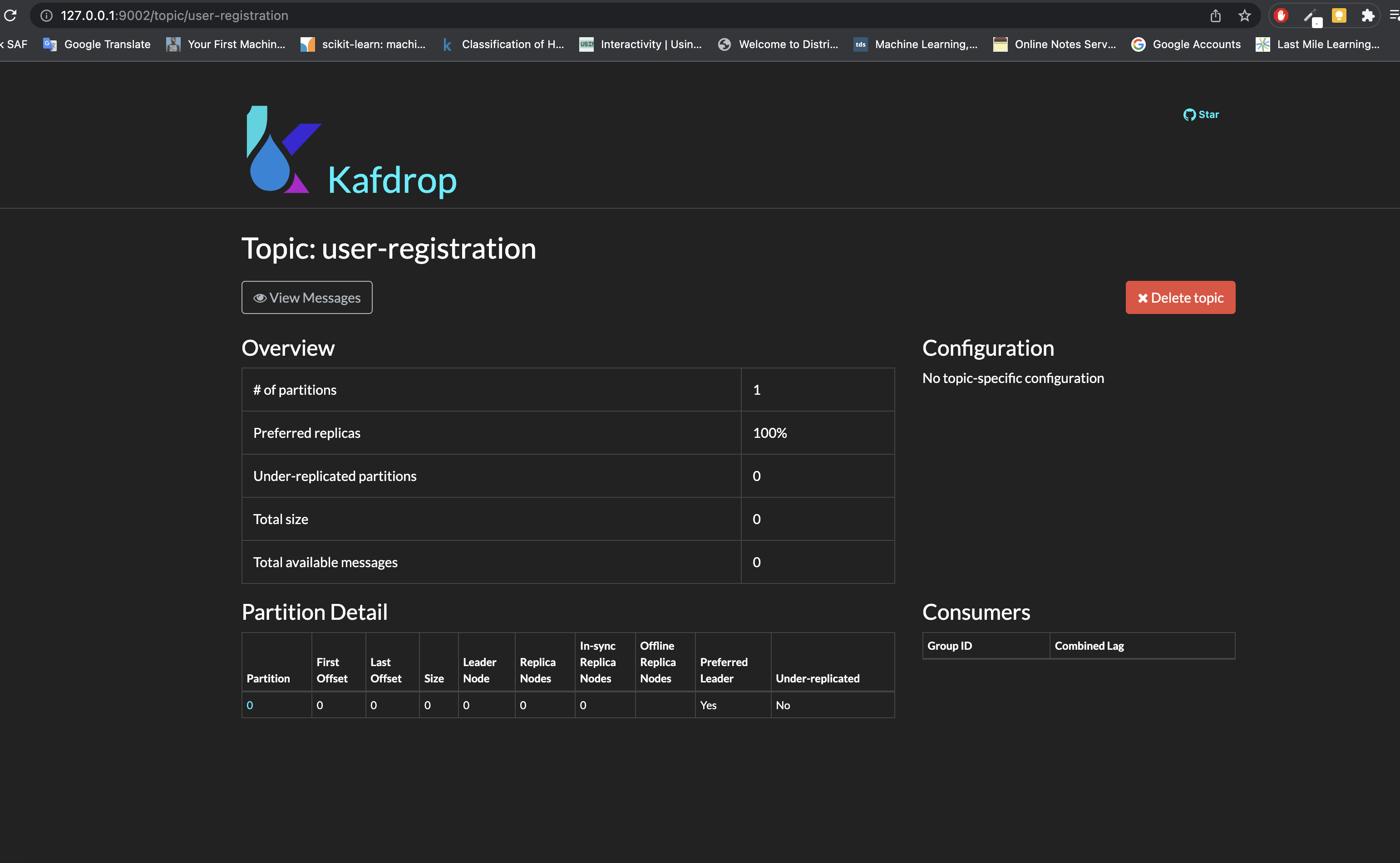Click the yellow extension icon in toolbar
Viewport: 1400px width, 863px height.
1339,15
